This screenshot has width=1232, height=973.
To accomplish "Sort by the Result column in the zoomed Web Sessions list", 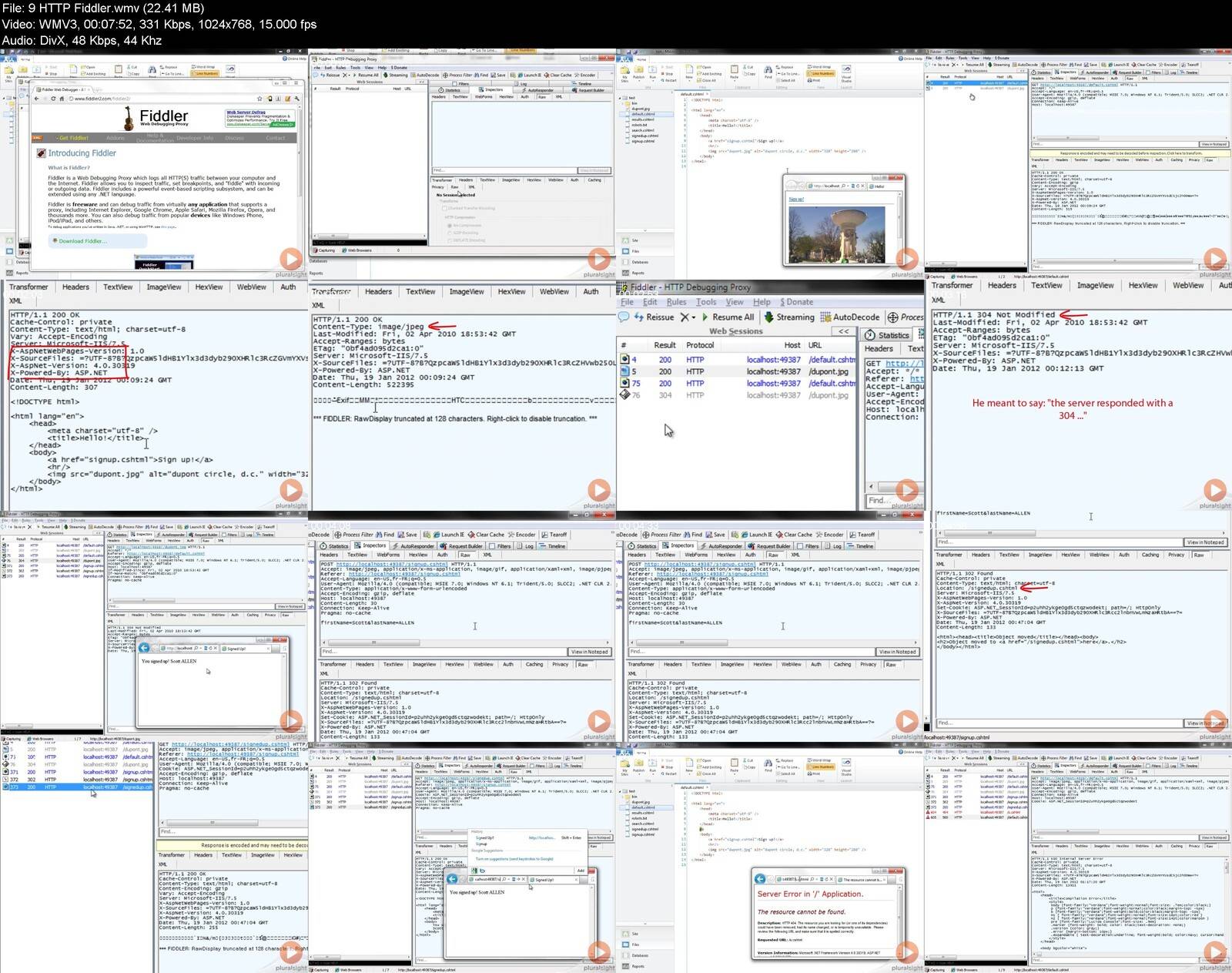I will coord(665,345).
